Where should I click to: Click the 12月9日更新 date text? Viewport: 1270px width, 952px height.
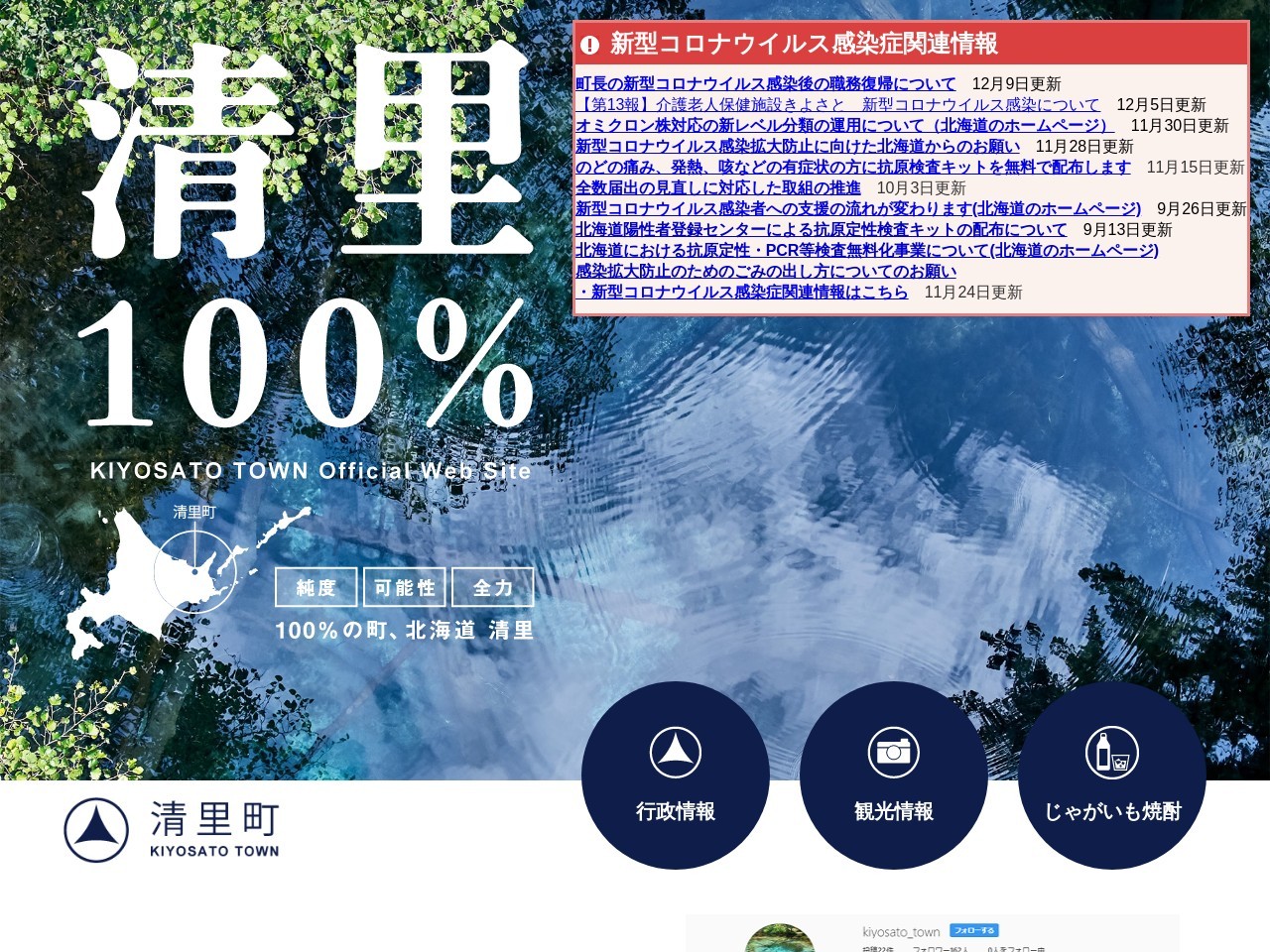pos(1017,84)
